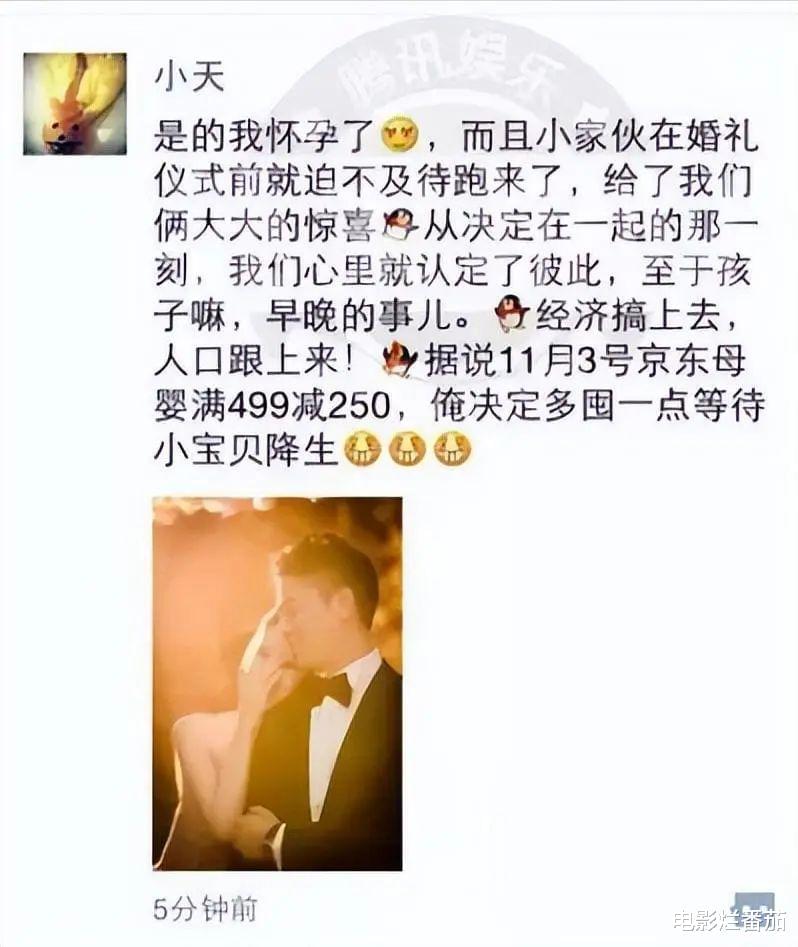Open the comment and like options button
Viewport: 798px width, 947px height.
(755, 908)
